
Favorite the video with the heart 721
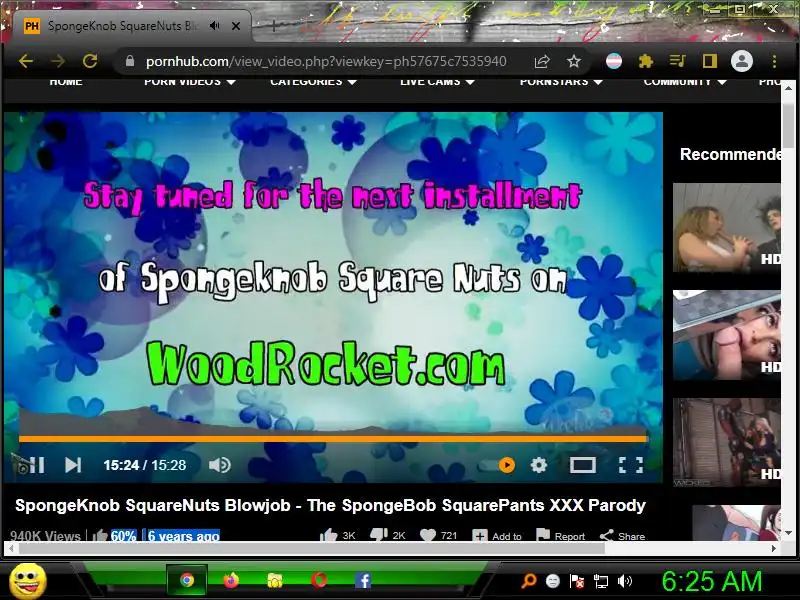click(x=438, y=535)
